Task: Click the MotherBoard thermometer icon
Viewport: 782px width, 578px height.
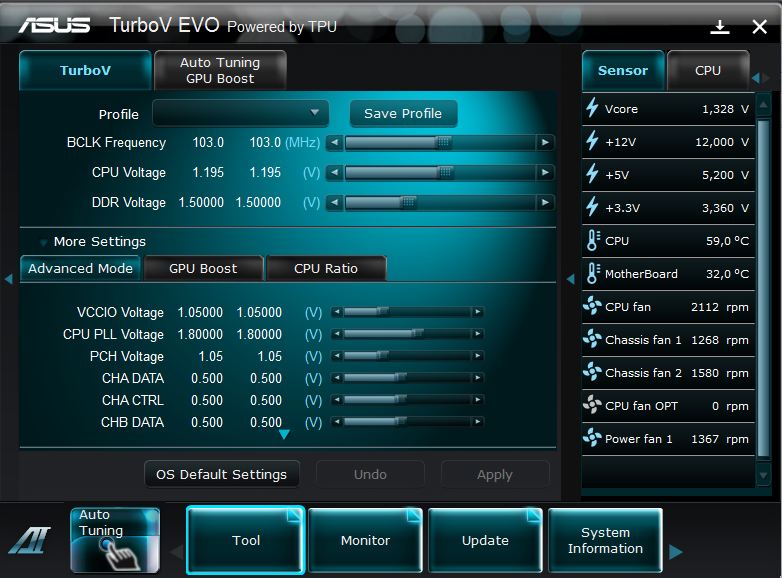Action: 592,273
